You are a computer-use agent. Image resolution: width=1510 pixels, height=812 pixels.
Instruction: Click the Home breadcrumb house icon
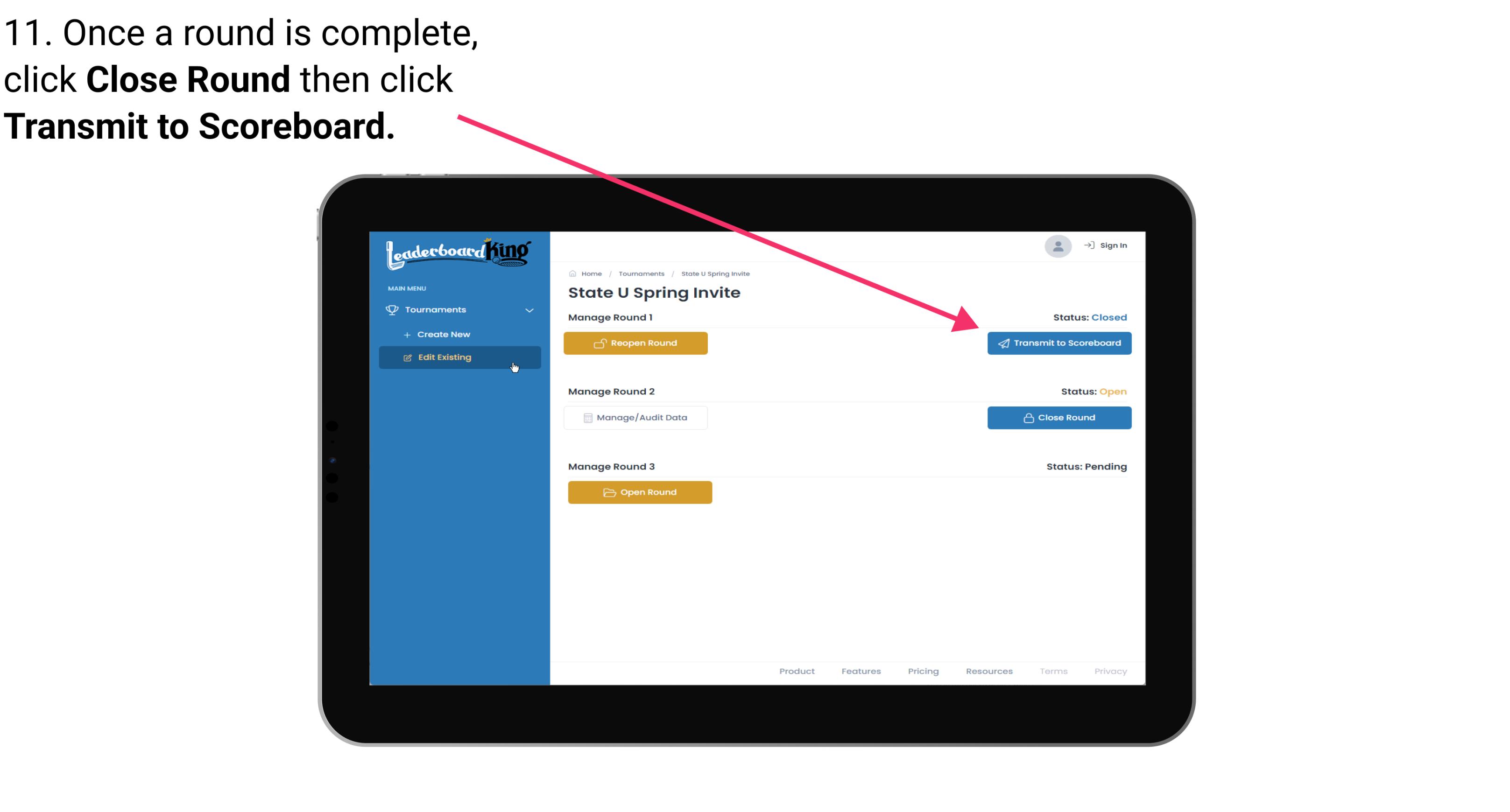[574, 273]
